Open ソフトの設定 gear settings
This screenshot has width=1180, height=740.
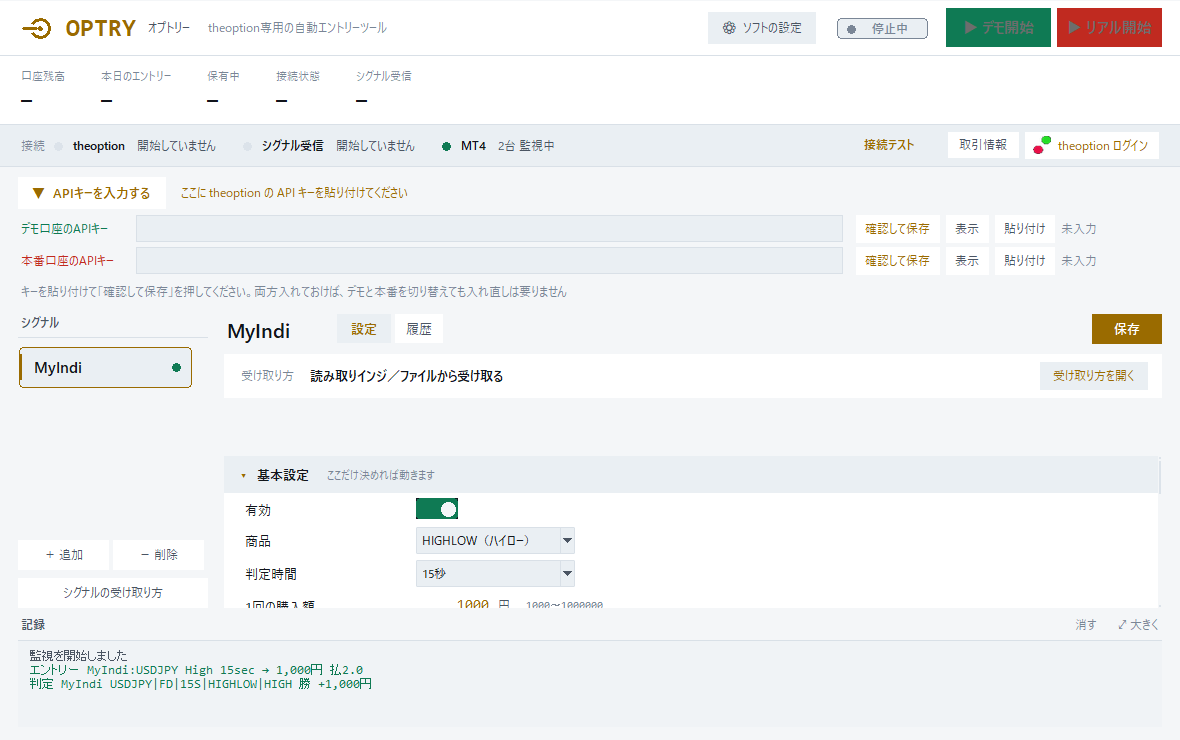[762, 28]
